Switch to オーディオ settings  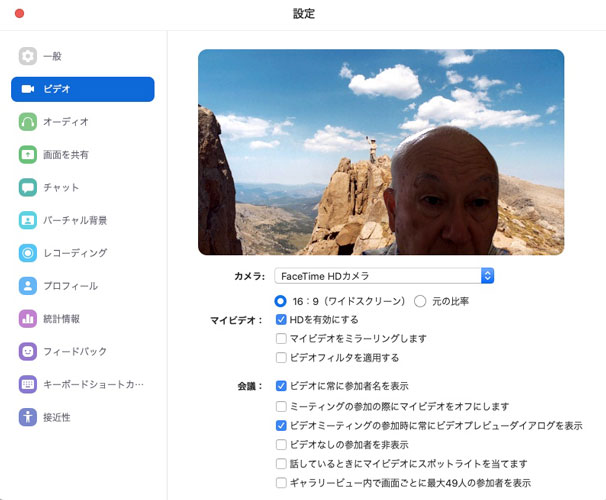click(x=66, y=122)
